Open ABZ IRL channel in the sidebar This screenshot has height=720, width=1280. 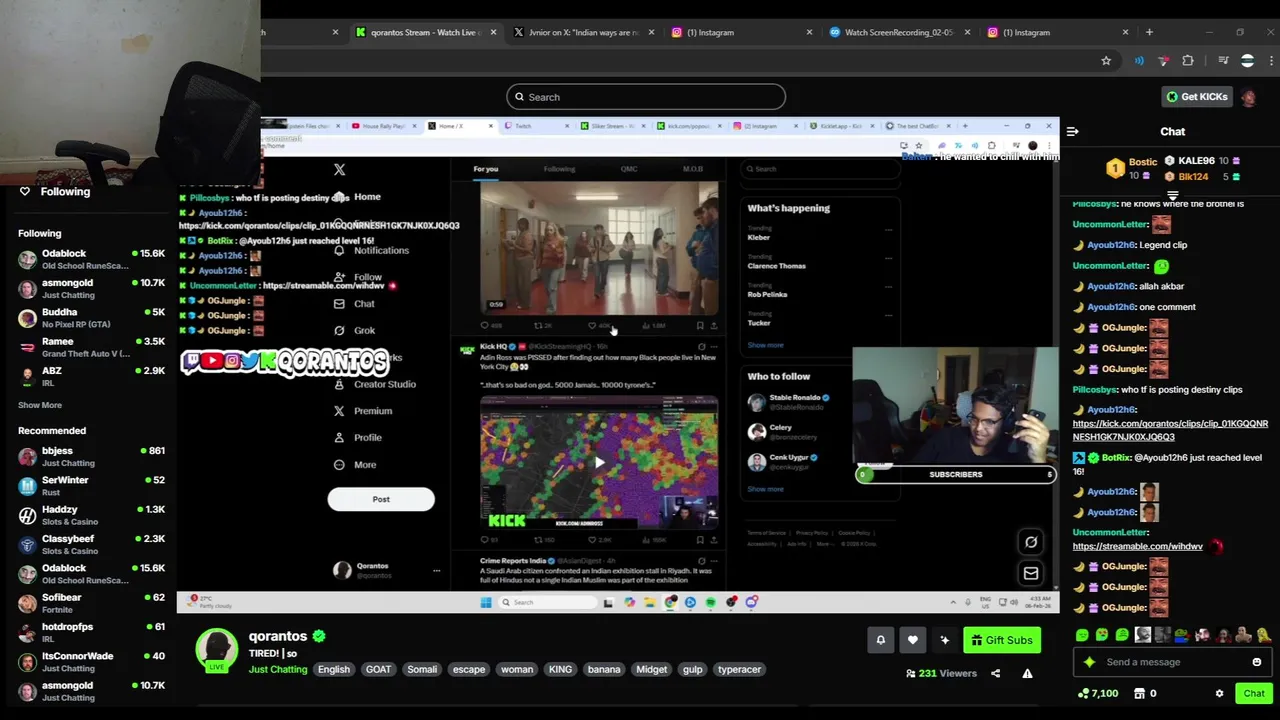pos(92,376)
